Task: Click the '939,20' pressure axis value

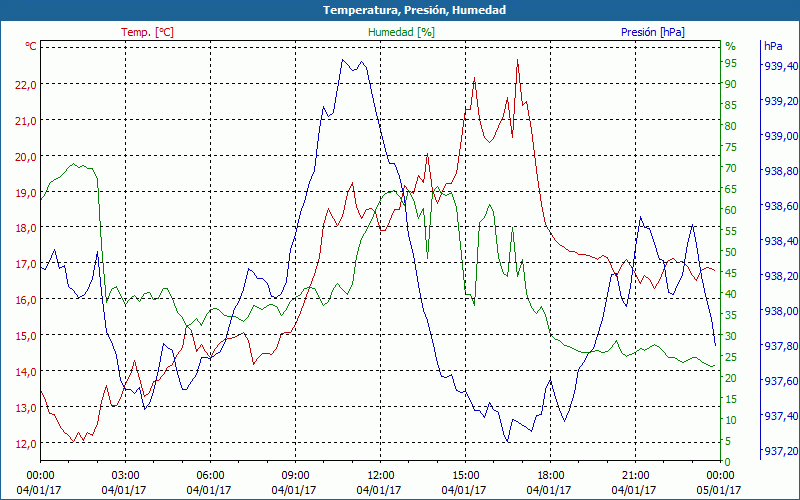Action: [x=781, y=101]
